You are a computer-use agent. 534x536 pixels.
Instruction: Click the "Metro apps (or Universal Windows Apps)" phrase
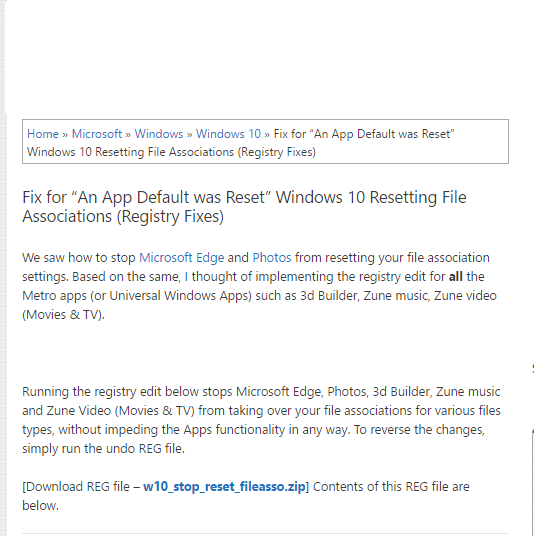137,296
